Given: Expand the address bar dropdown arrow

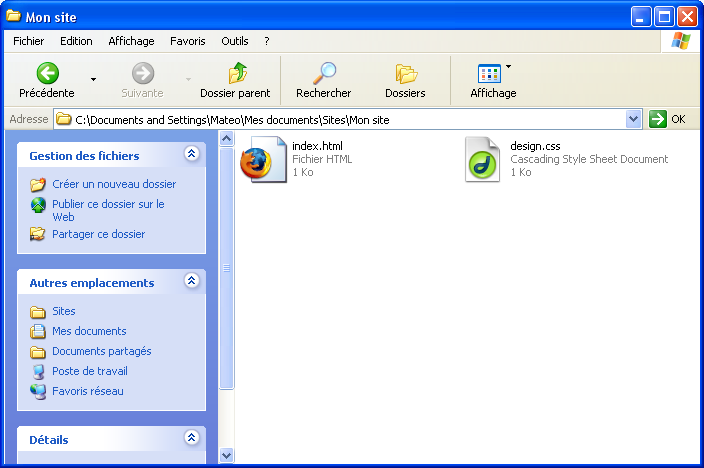Looking at the screenshot, I should [633, 119].
